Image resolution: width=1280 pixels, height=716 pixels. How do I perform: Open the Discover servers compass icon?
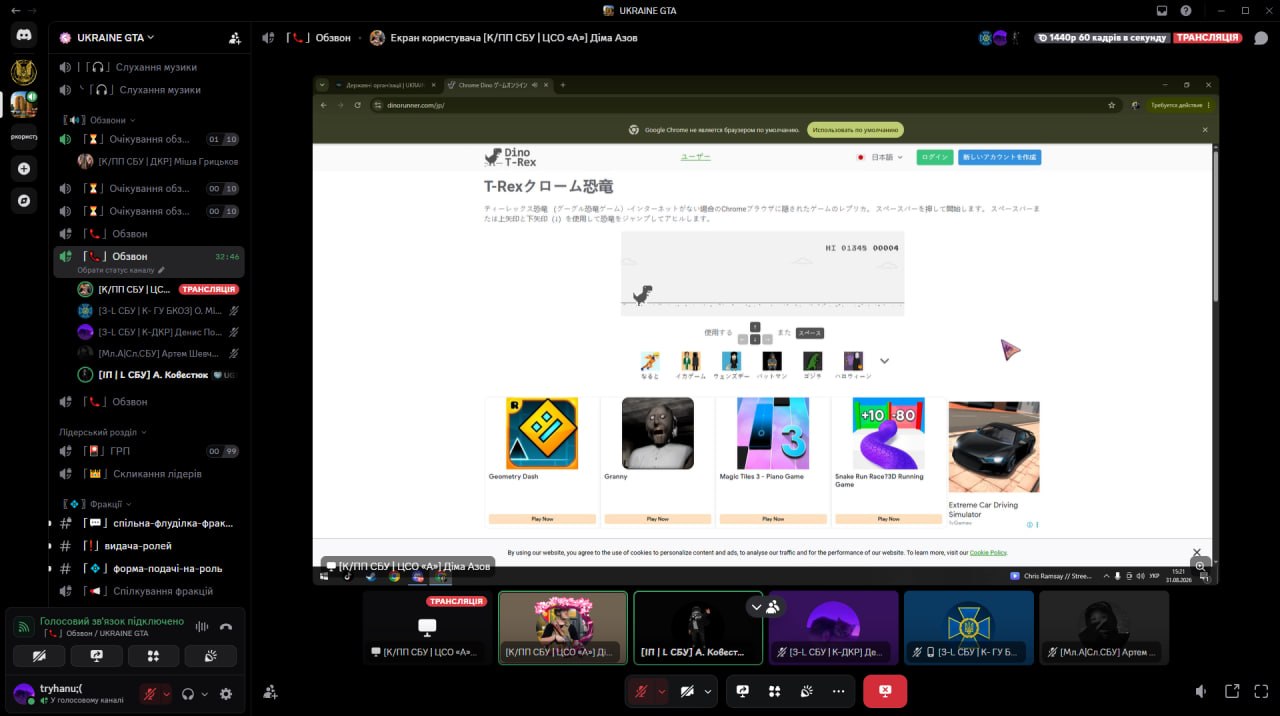coord(24,200)
